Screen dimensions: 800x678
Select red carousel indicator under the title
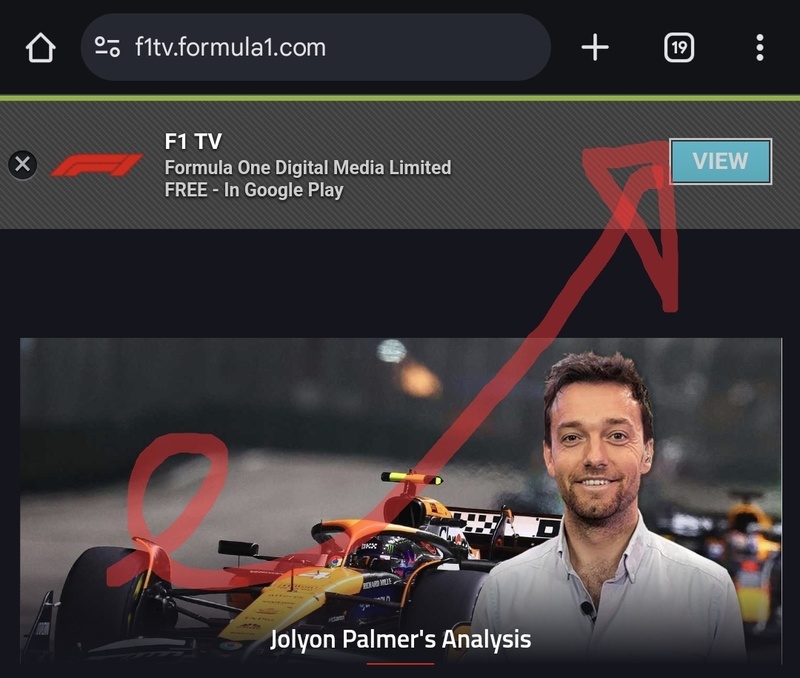(401, 664)
